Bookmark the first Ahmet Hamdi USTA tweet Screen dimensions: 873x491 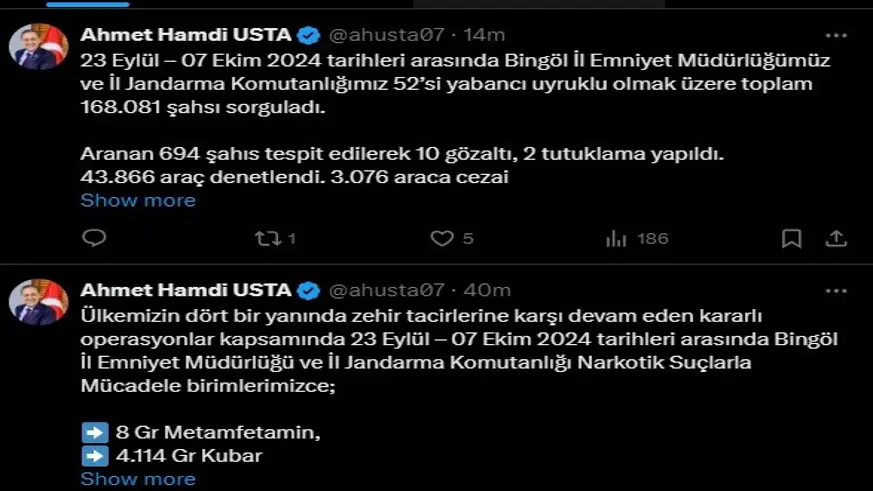click(x=791, y=239)
